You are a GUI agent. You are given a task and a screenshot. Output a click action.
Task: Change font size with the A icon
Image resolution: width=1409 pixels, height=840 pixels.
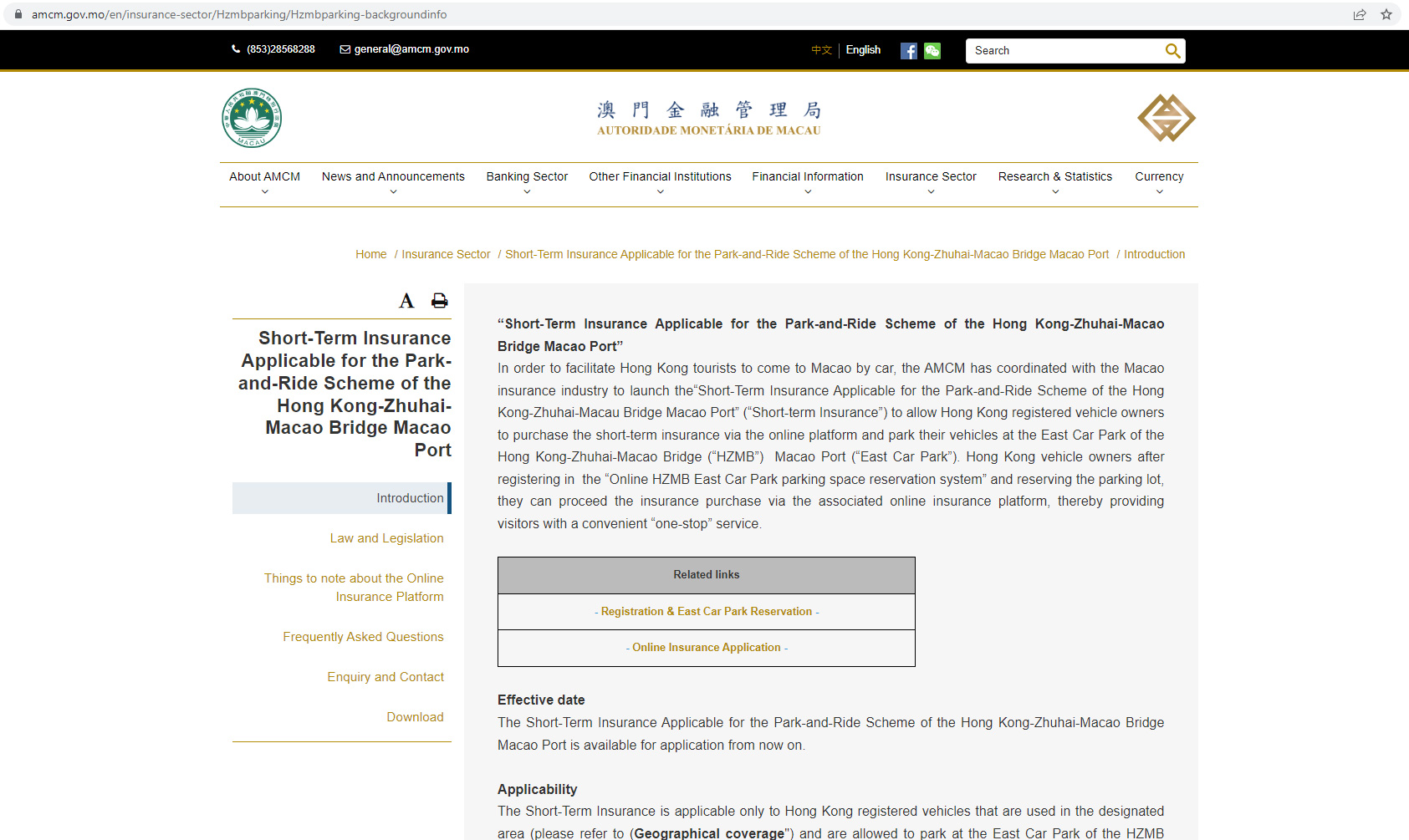tap(406, 301)
